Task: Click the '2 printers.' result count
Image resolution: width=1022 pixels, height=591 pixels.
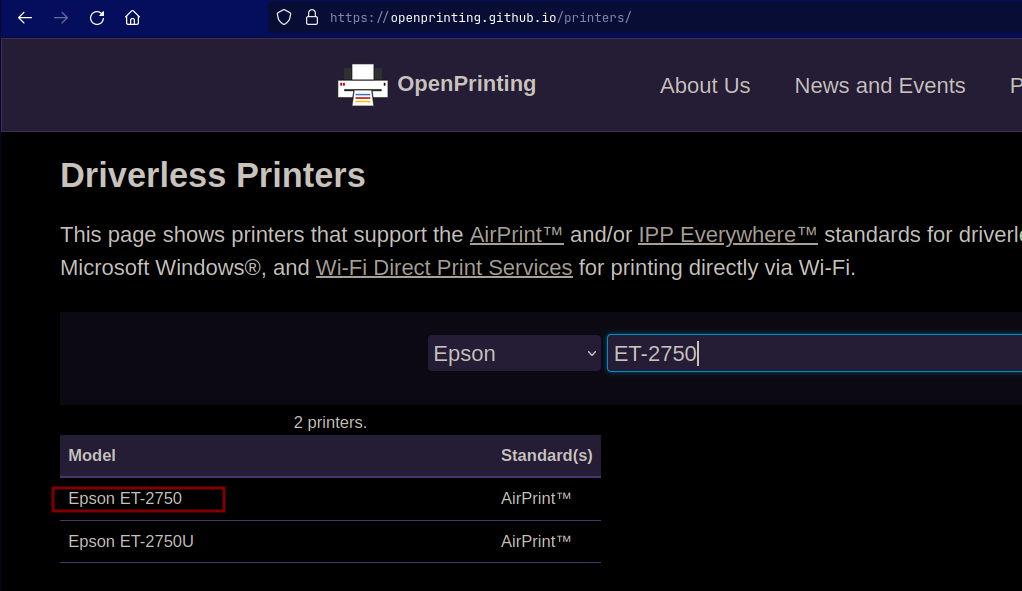Action: [x=330, y=422]
